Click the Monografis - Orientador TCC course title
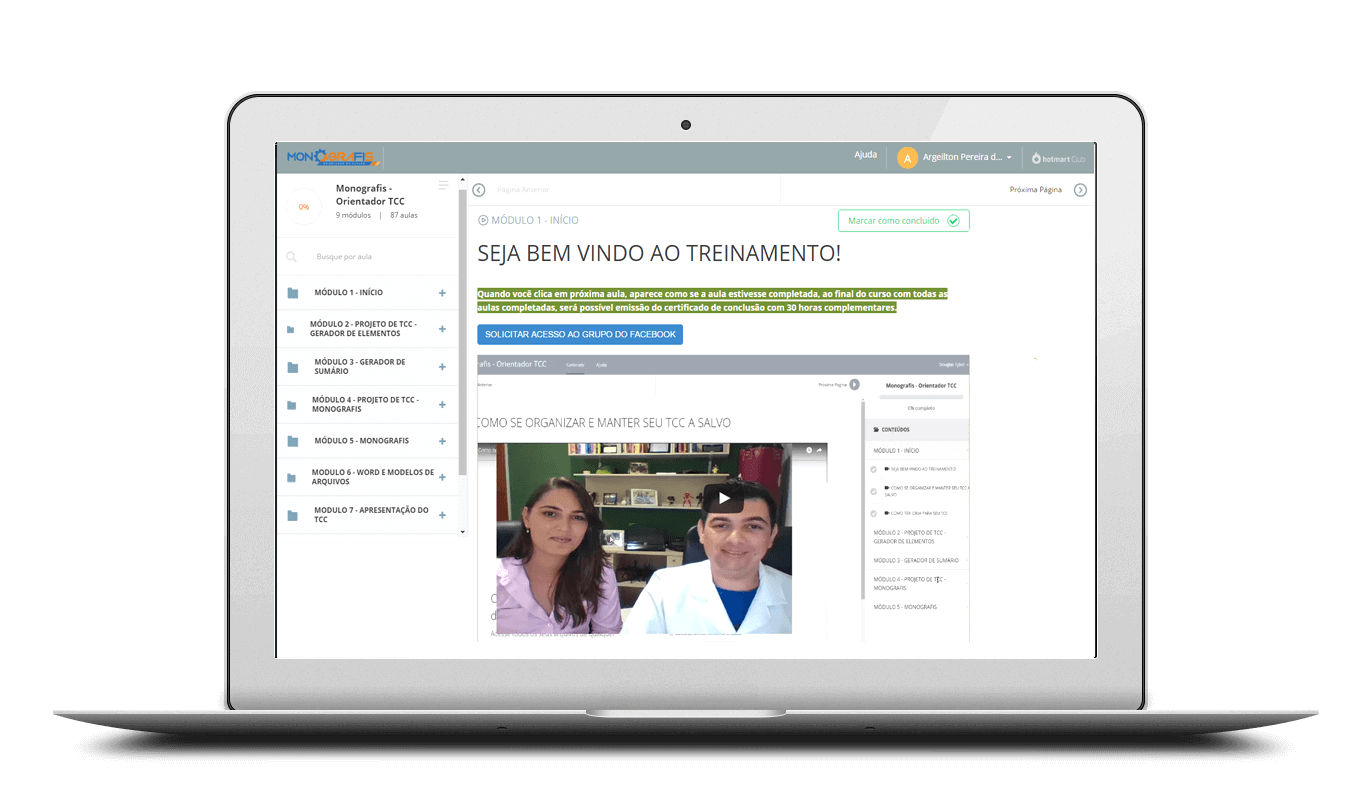The width and height of the screenshot is (1368, 786). (x=370, y=195)
